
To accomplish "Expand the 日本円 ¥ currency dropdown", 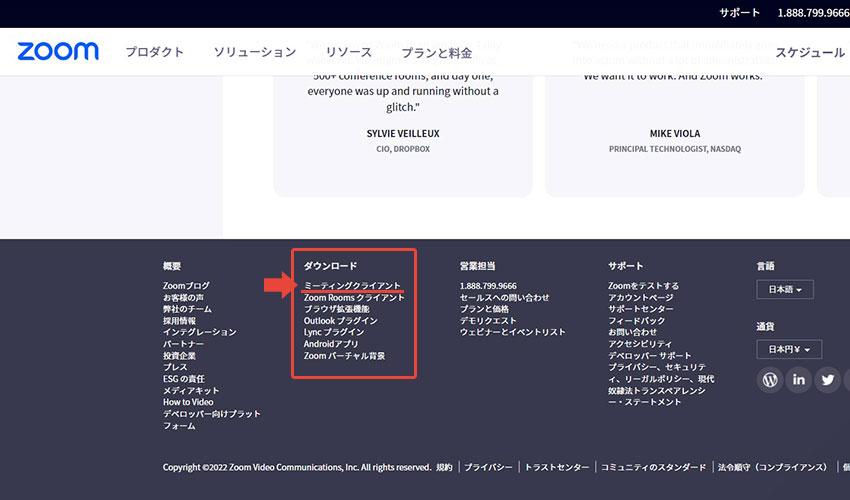I will 789,349.
